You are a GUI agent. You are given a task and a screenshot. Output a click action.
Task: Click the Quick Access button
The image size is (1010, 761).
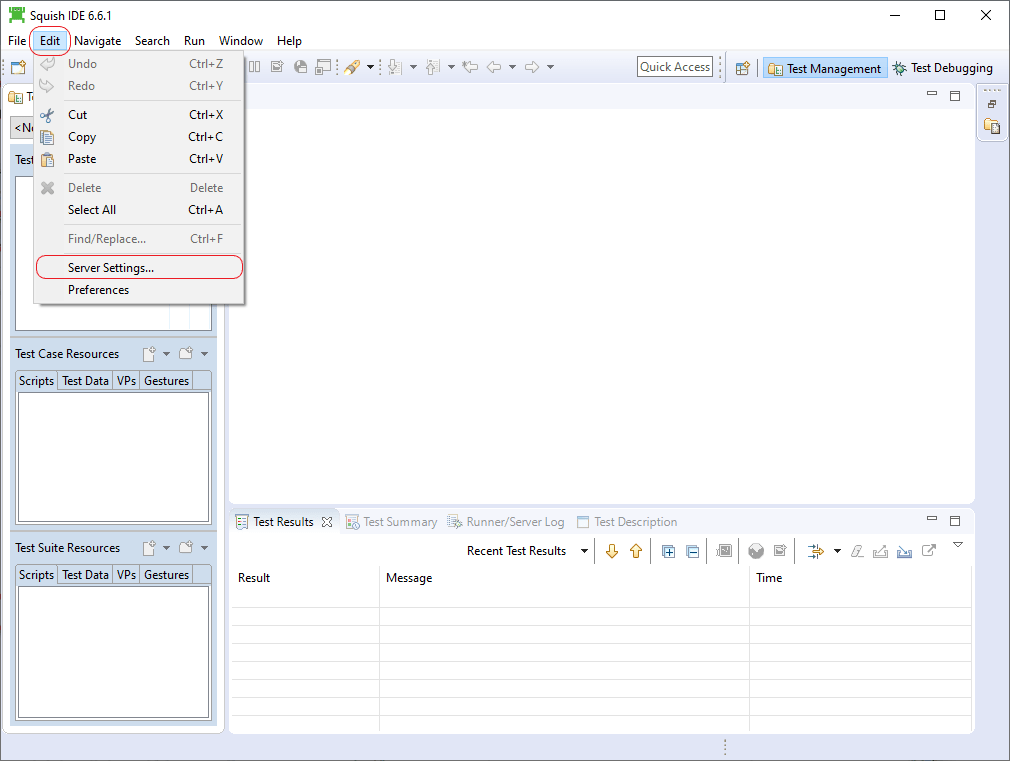[674, 66]
